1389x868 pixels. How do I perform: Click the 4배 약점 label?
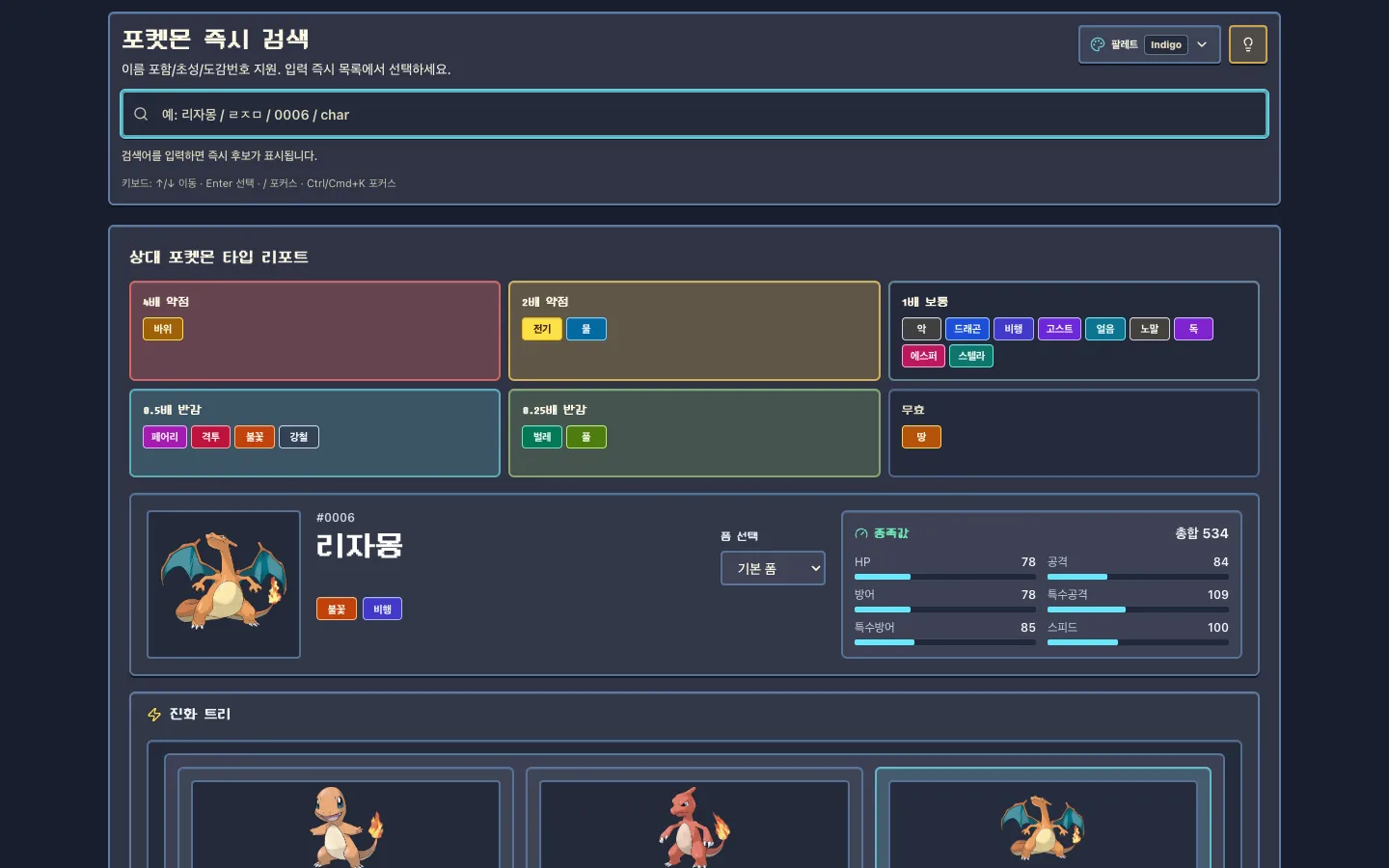tap(166, 302)
